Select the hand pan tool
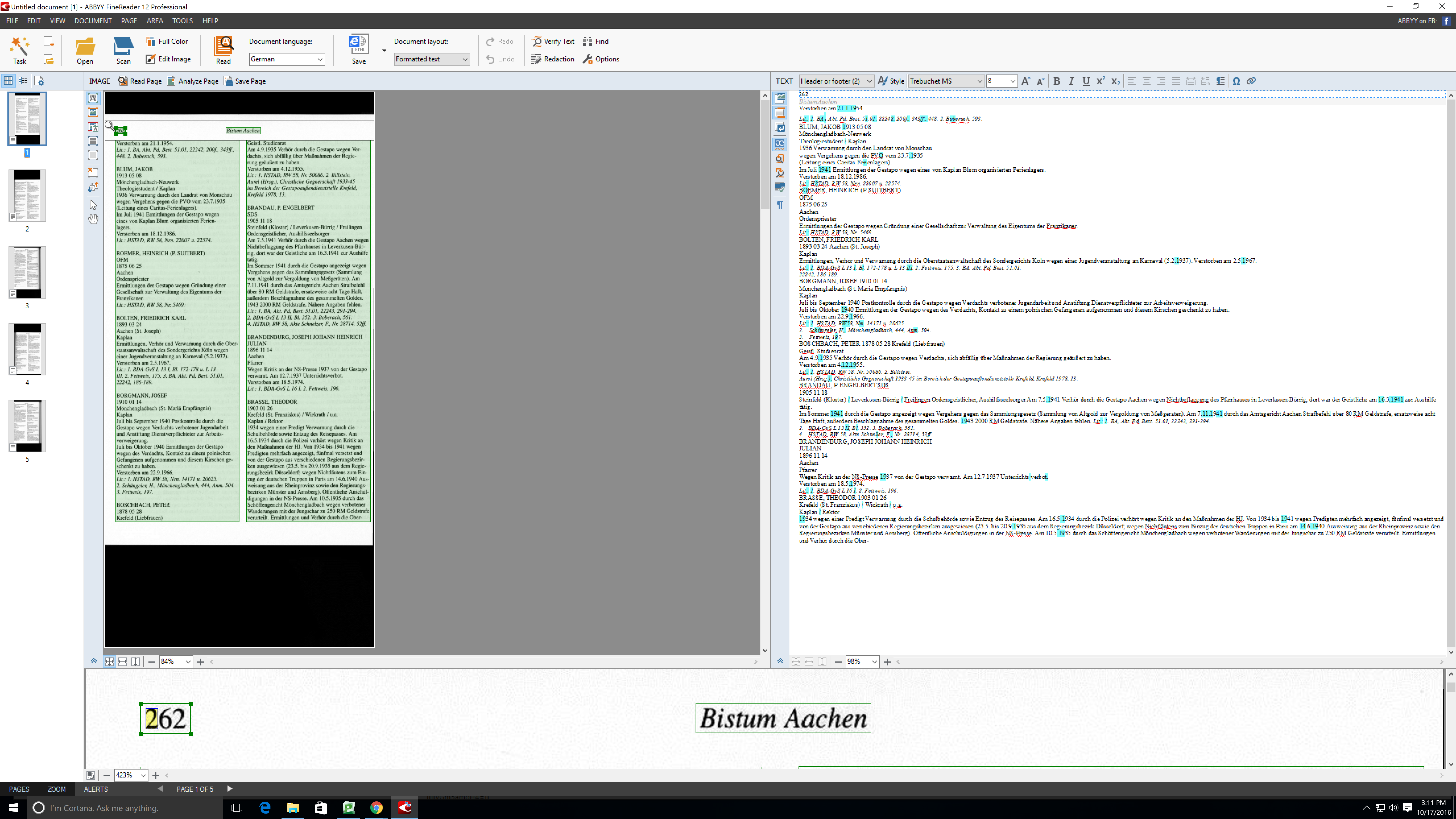Image resolution: width=1456 pixels, height=819 pixels. click(x=93, y=219)
